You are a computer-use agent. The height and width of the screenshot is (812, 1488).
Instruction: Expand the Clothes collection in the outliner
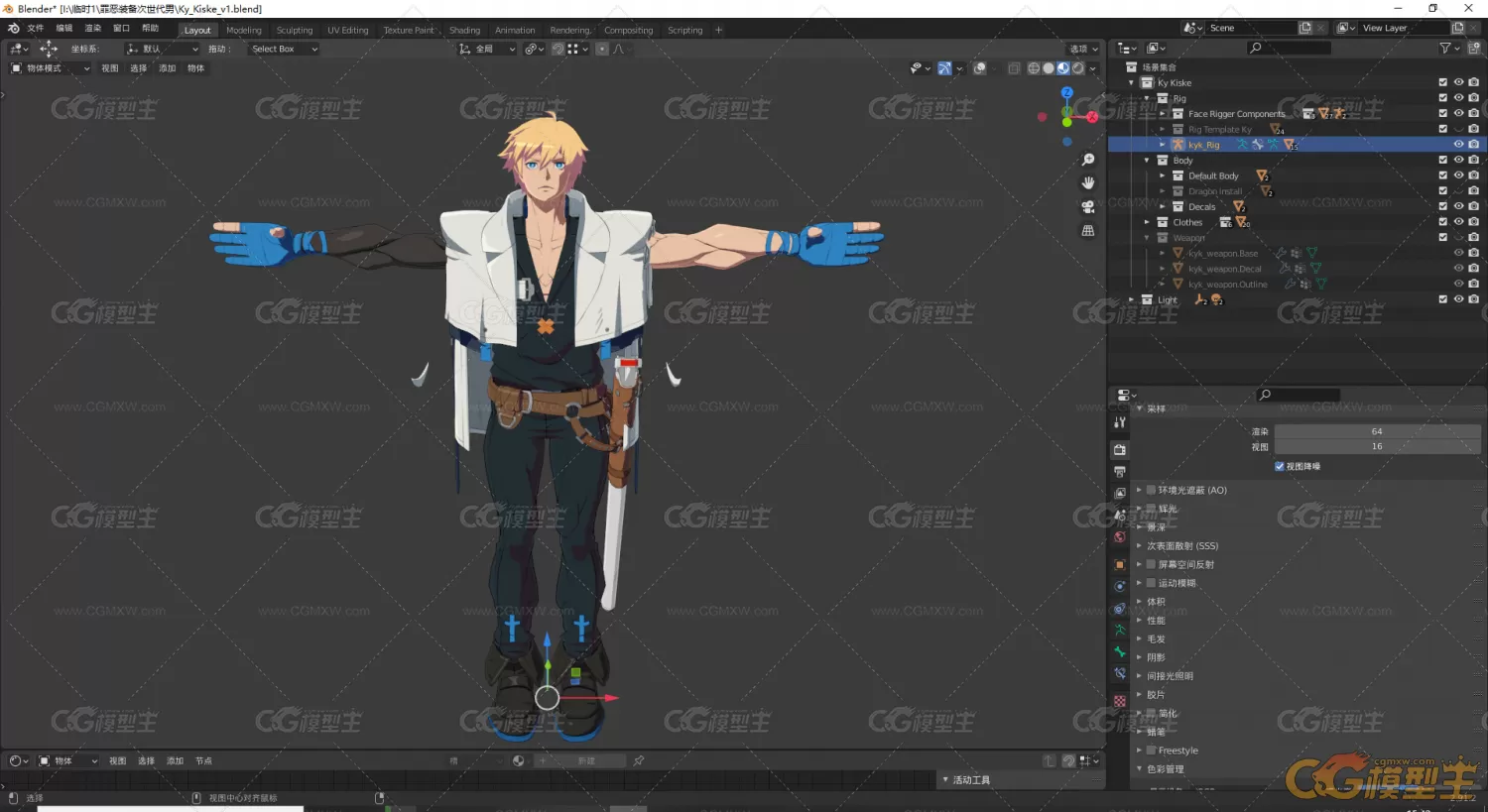point(1147,222)
